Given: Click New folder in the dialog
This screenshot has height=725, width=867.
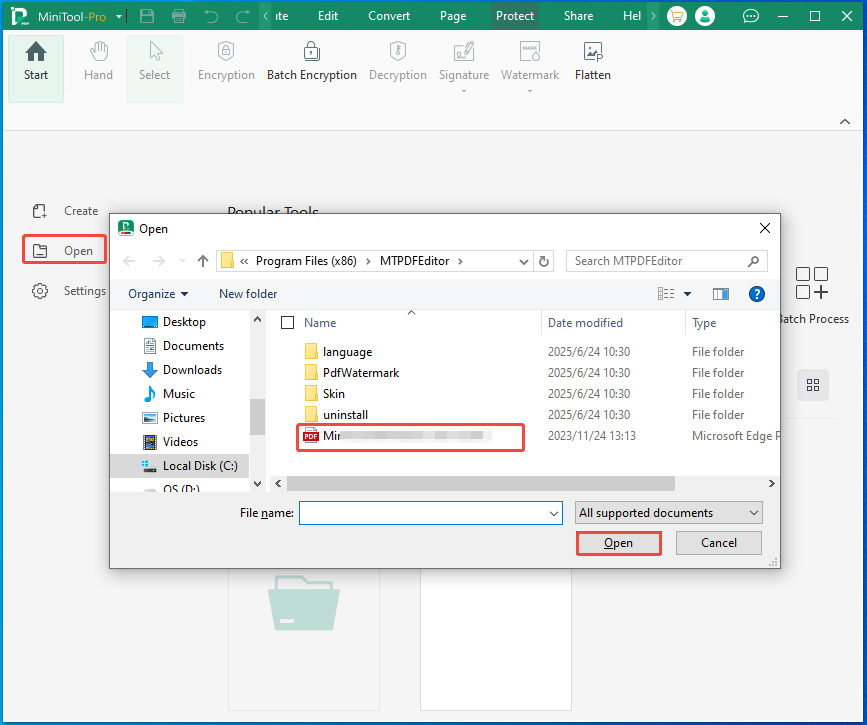Looking at the screenshot, I should [248, 294].
